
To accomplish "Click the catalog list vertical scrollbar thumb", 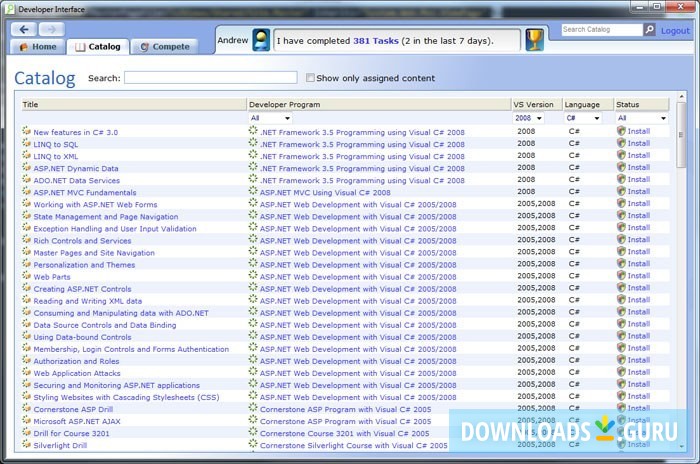I will (x=681, y=135).
